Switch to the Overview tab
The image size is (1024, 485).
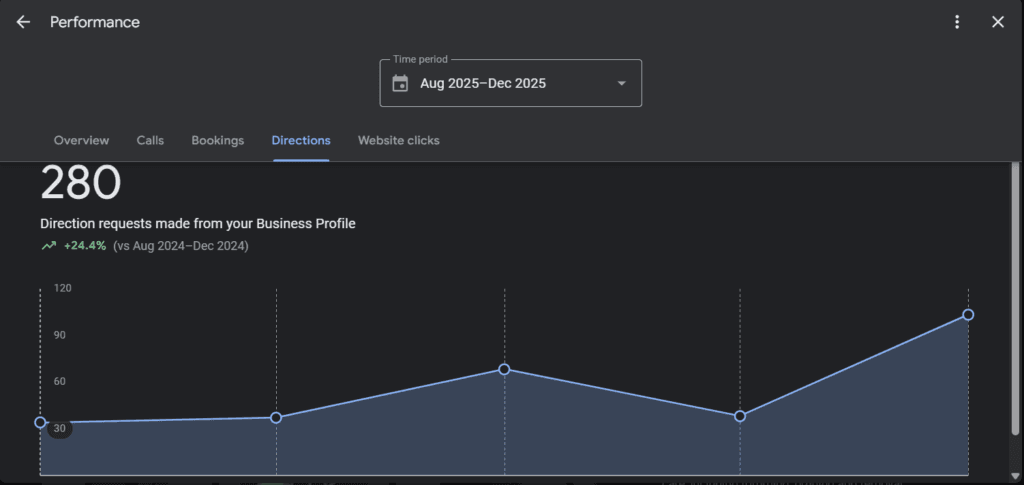click(81, 141)
